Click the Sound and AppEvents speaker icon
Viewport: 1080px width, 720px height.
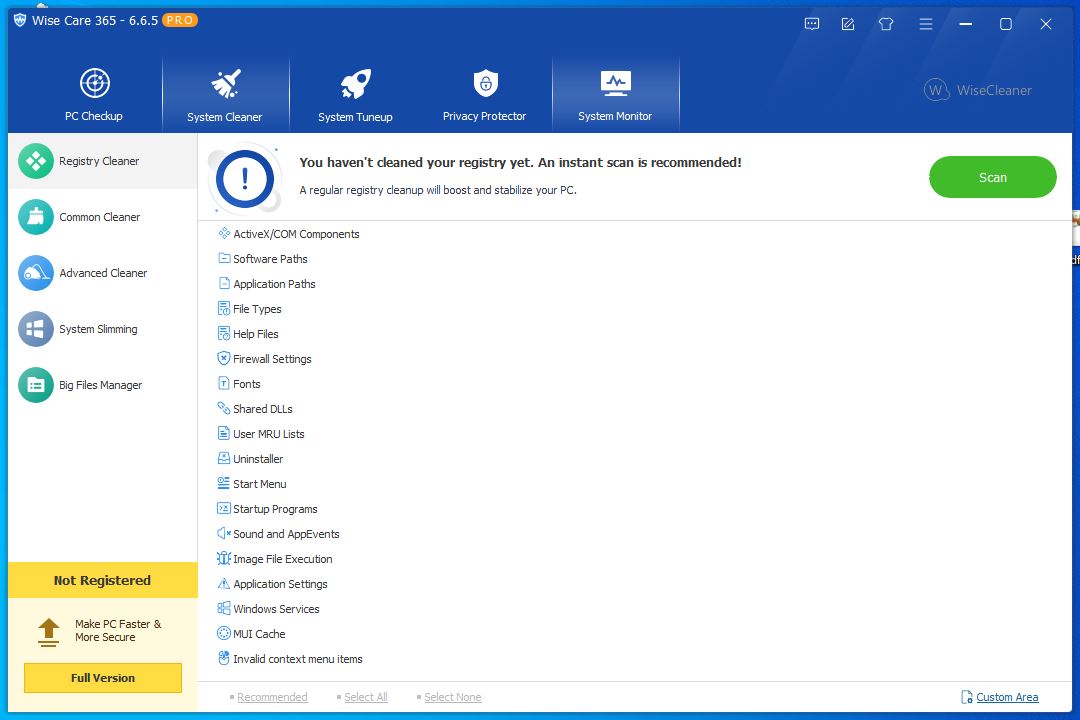[224, 533]
